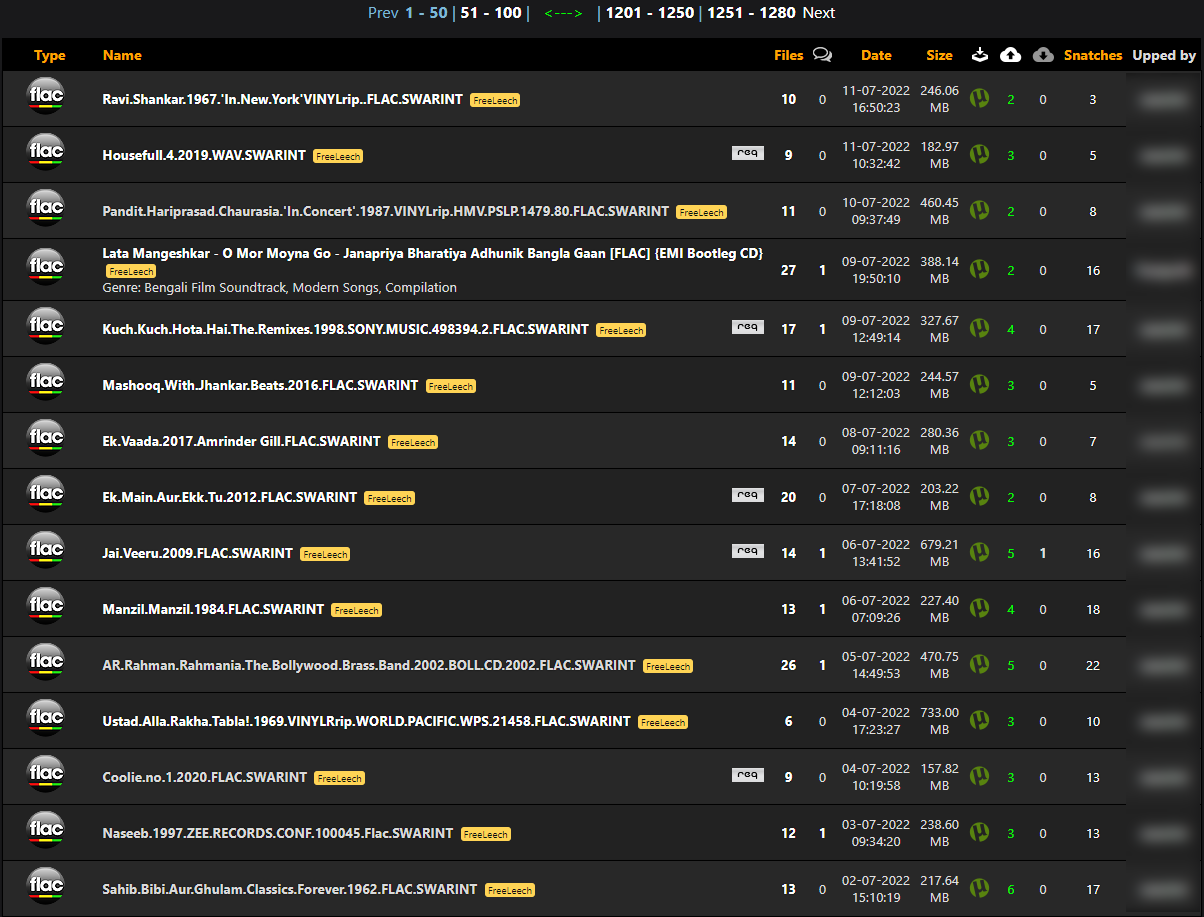The image size is (1204, 917).
Task: Click the FLAC icon for Ravi Shankar torrent
Action: pyautogui.click(x=46, y=98)
